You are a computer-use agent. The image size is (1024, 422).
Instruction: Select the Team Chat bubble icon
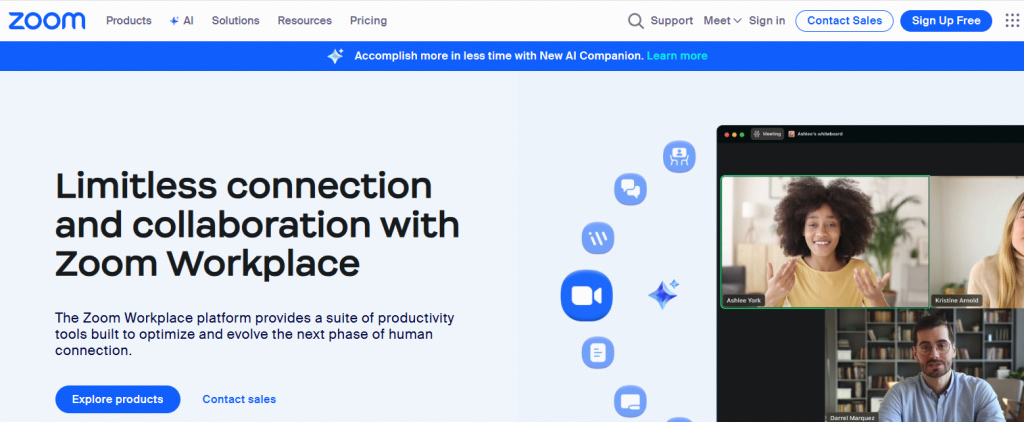tap(630, 189)
